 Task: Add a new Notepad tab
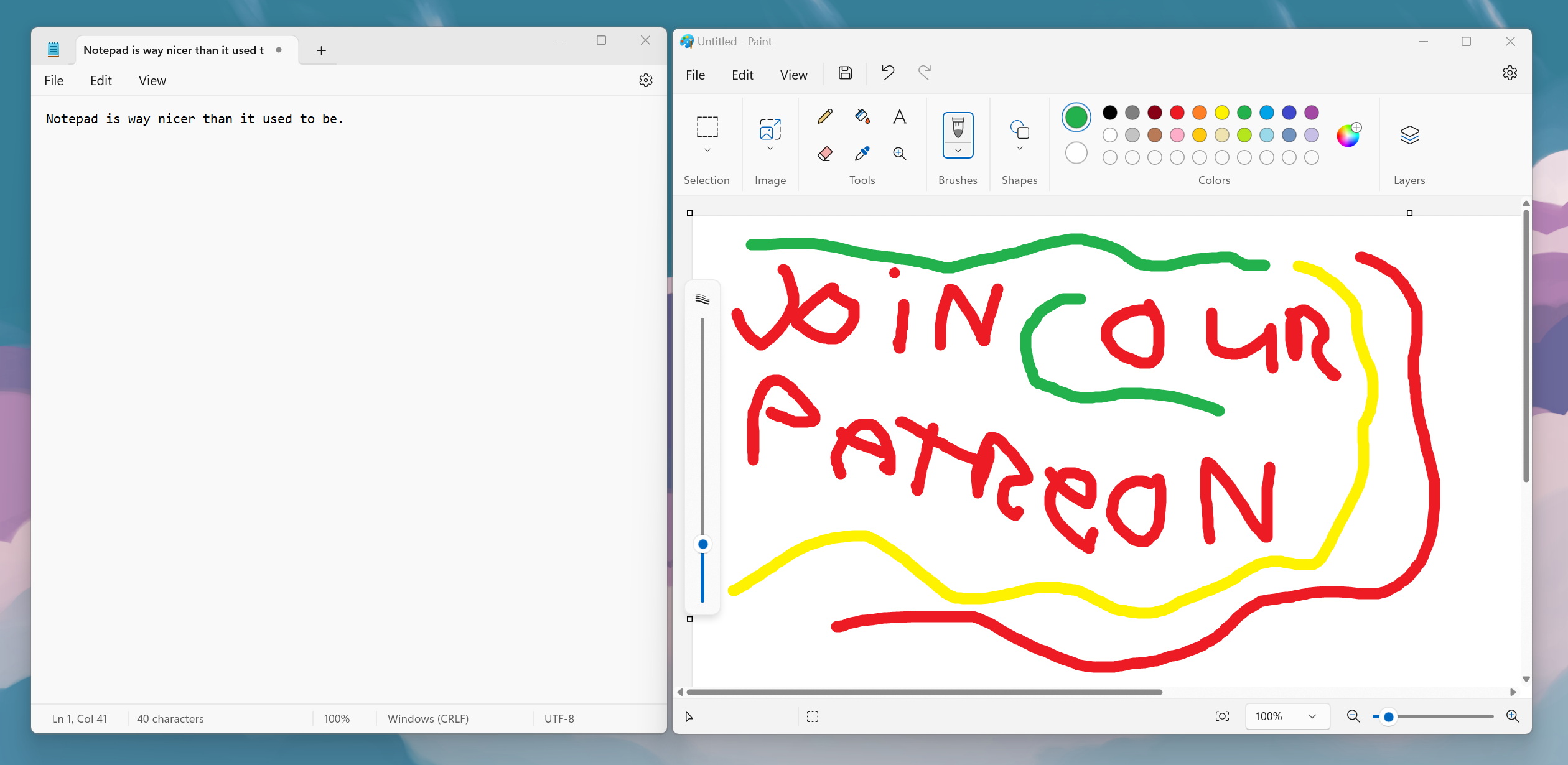(321, 50)
